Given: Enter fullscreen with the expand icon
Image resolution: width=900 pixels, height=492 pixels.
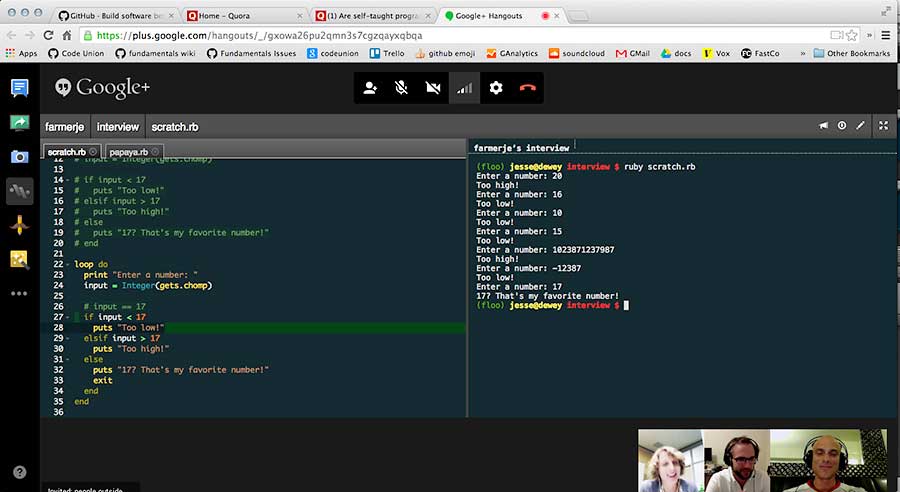Looking at the screenshot, I should pos(882,126).
